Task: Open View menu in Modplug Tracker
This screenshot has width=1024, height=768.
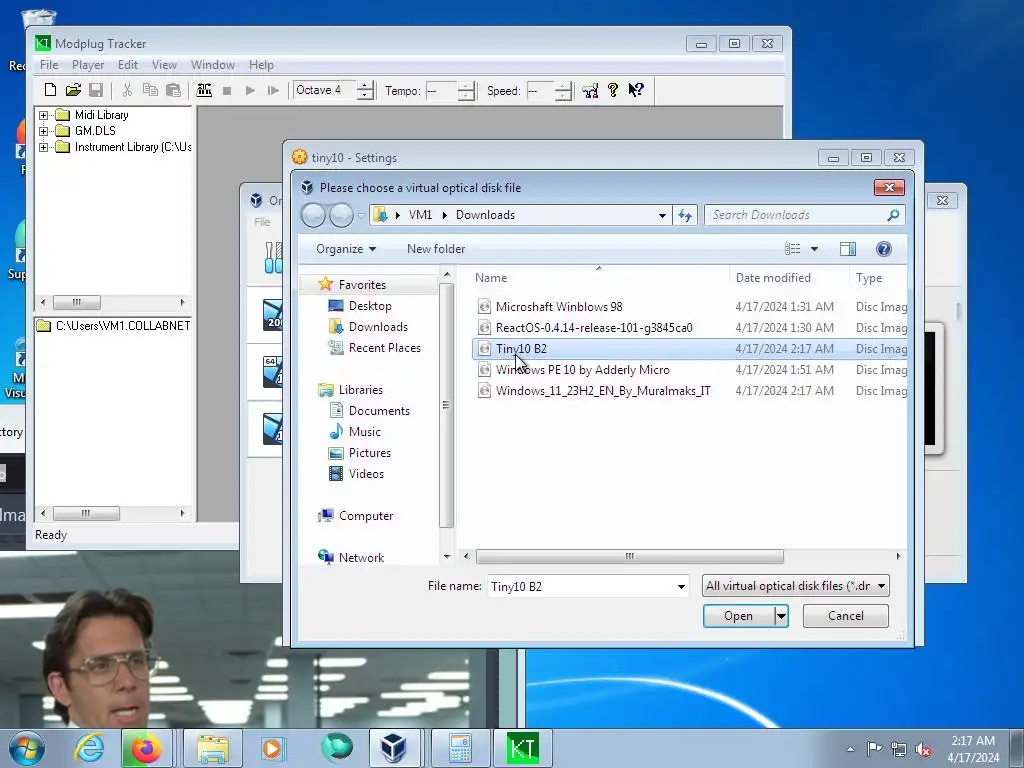Action: (165, 65)
